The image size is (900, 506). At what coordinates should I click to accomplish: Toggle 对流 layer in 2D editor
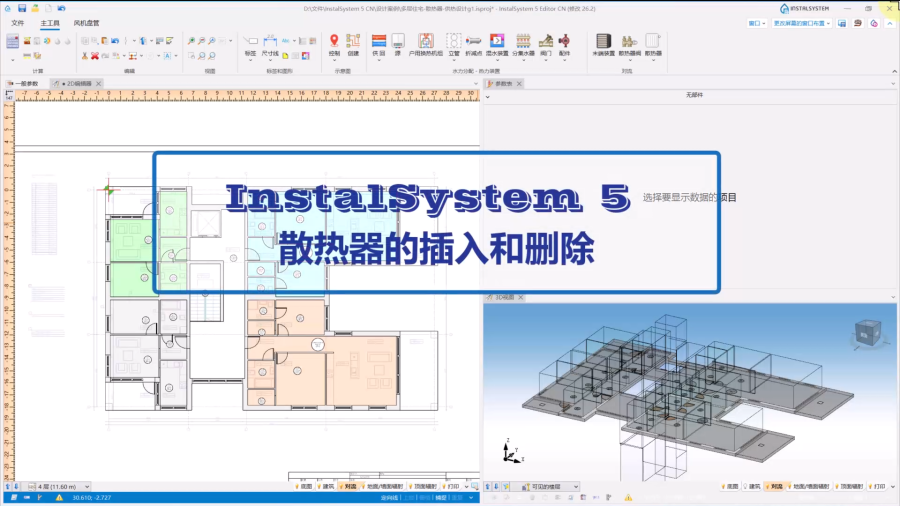click(348, 486)
